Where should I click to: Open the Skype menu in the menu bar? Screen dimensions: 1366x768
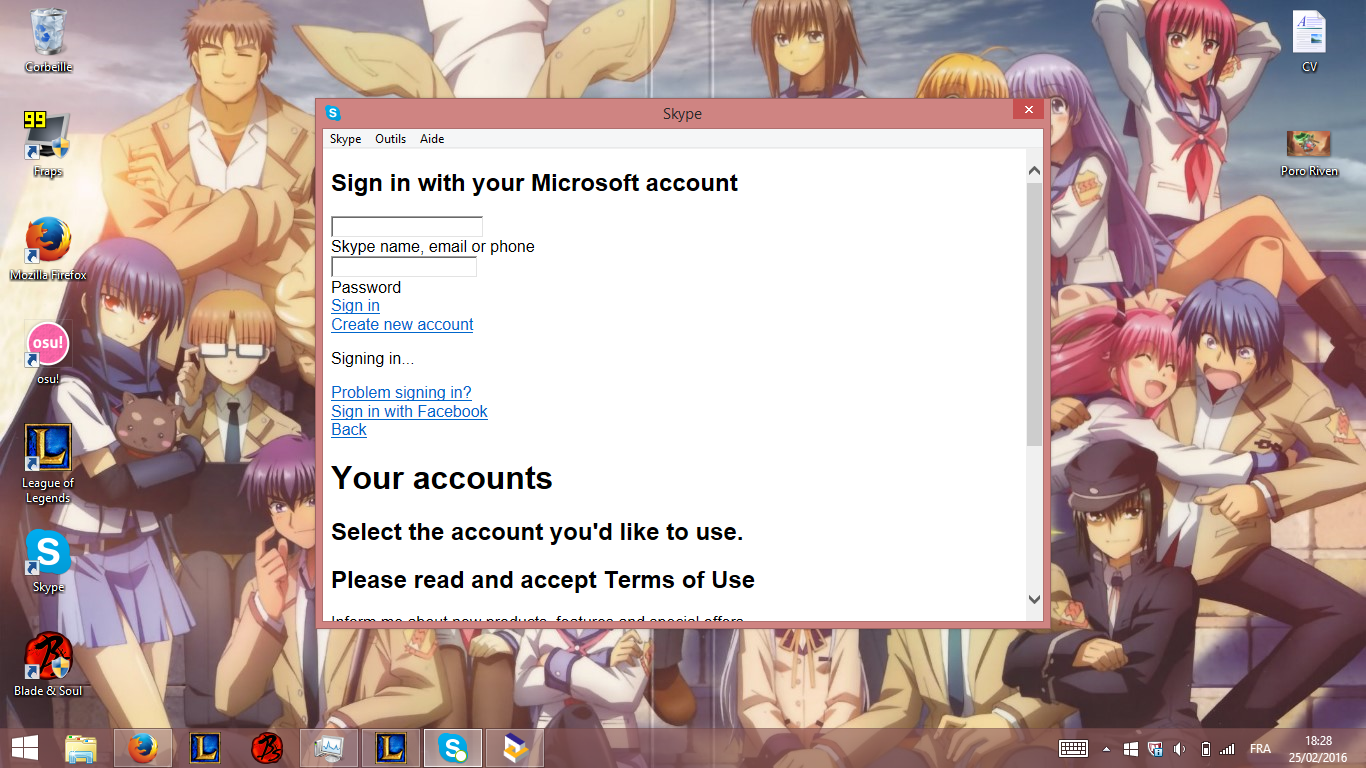(346, 139)
